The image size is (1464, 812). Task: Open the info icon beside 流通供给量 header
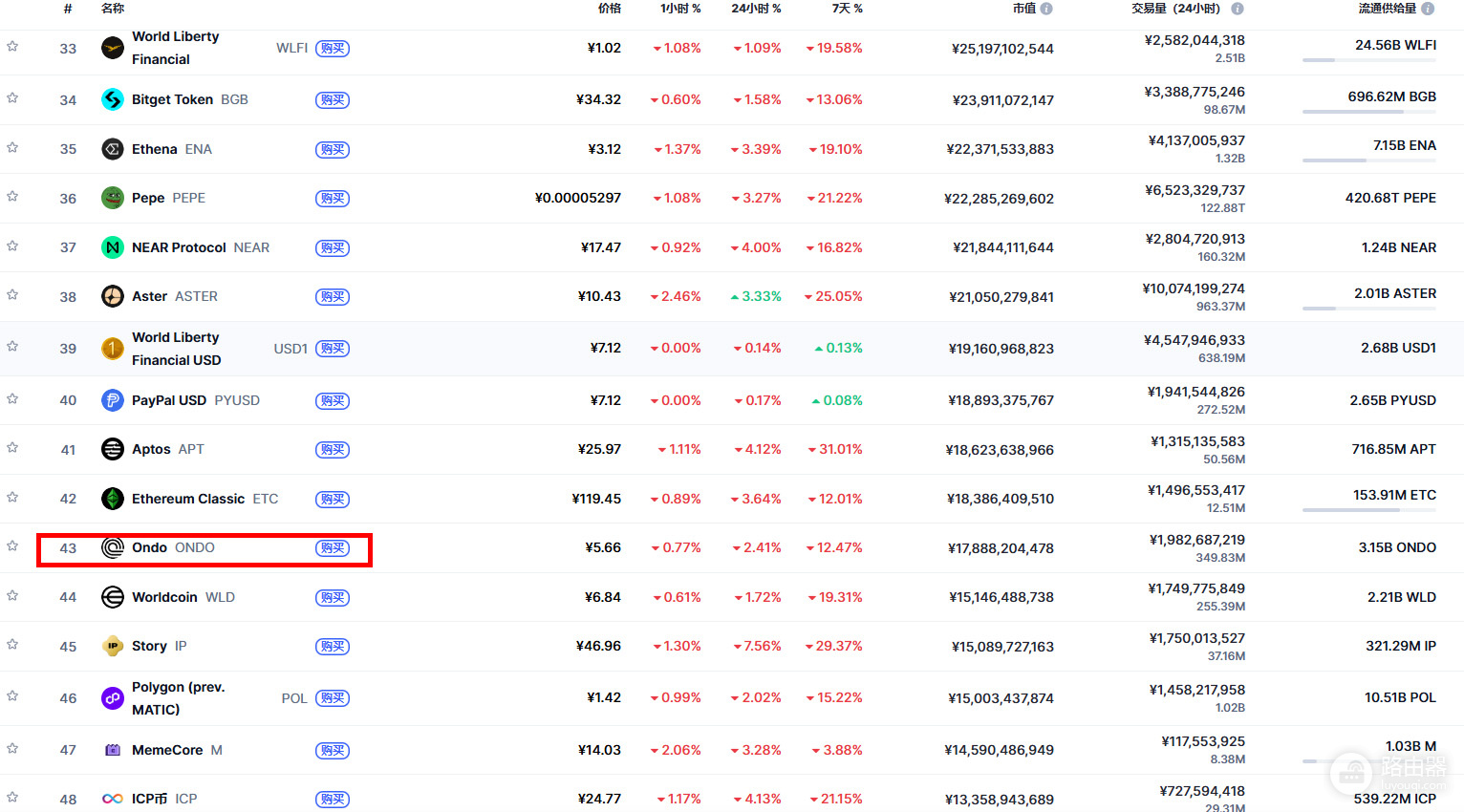[1428, 9]
